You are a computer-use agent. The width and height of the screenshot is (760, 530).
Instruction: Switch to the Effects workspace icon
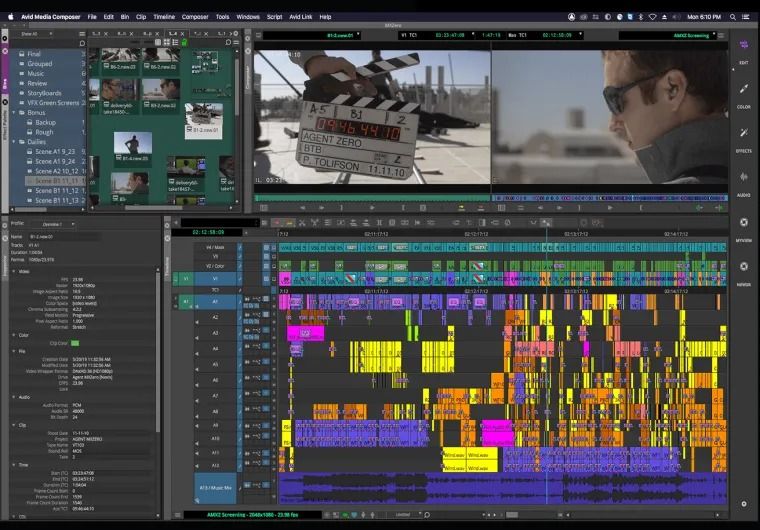(x=743, y=135)
